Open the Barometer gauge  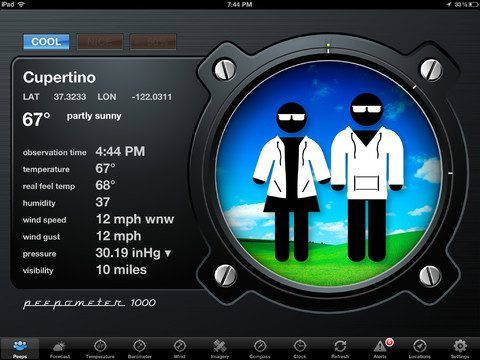(140, 349)
